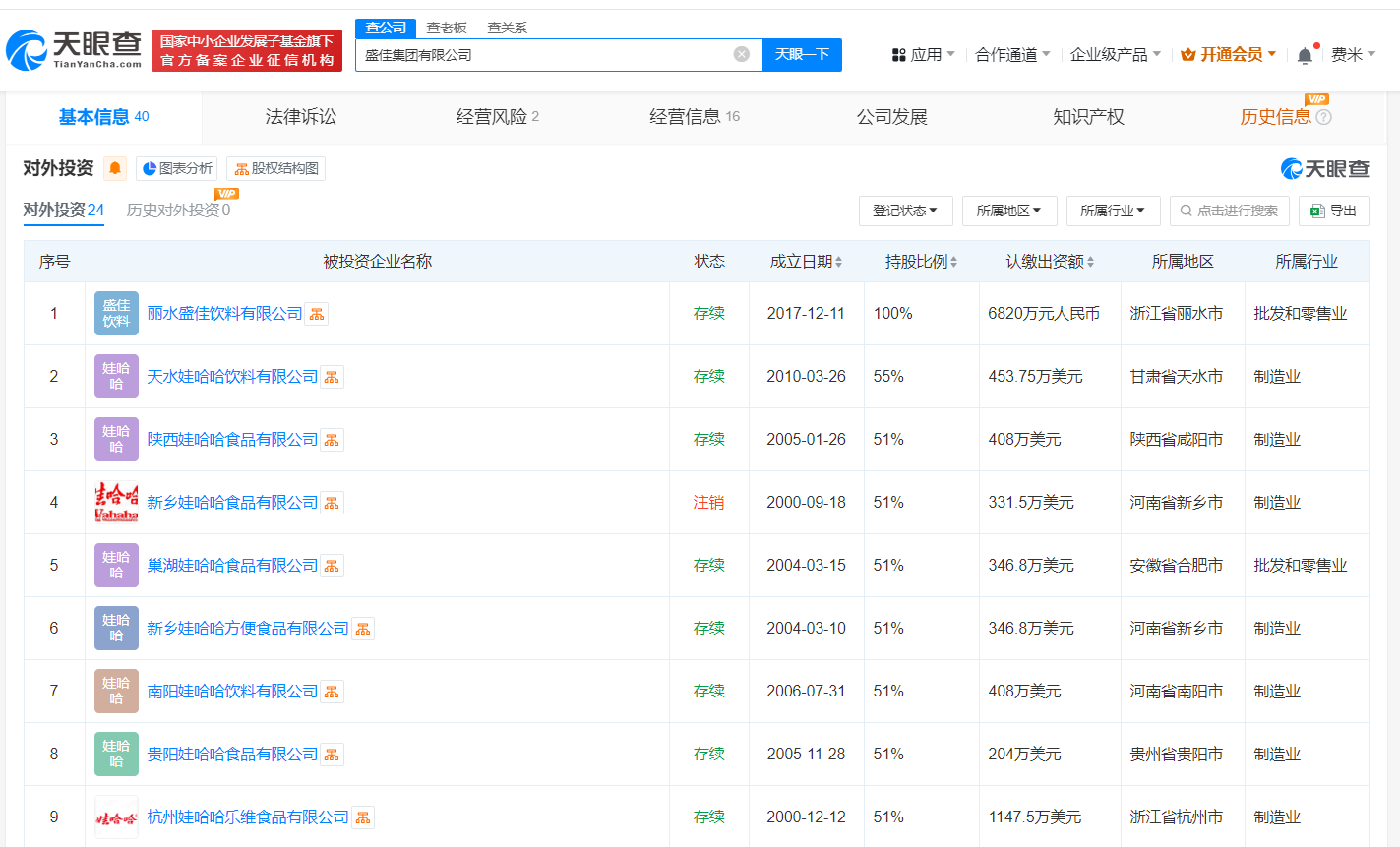Open the 应用 dropdown menu
This screenshot has height=847, width=1400.
[923, 55]
